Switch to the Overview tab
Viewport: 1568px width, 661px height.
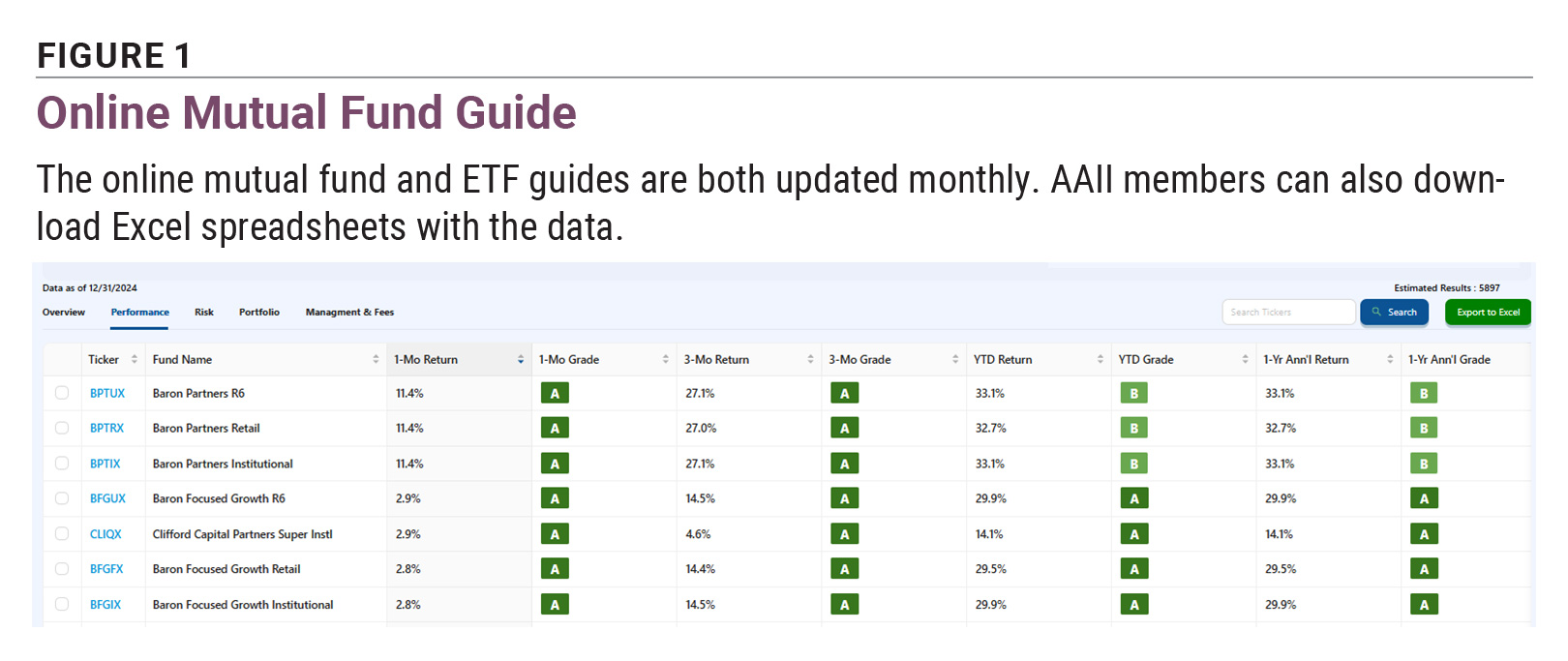pyautogui.click(x=64, y=313)
